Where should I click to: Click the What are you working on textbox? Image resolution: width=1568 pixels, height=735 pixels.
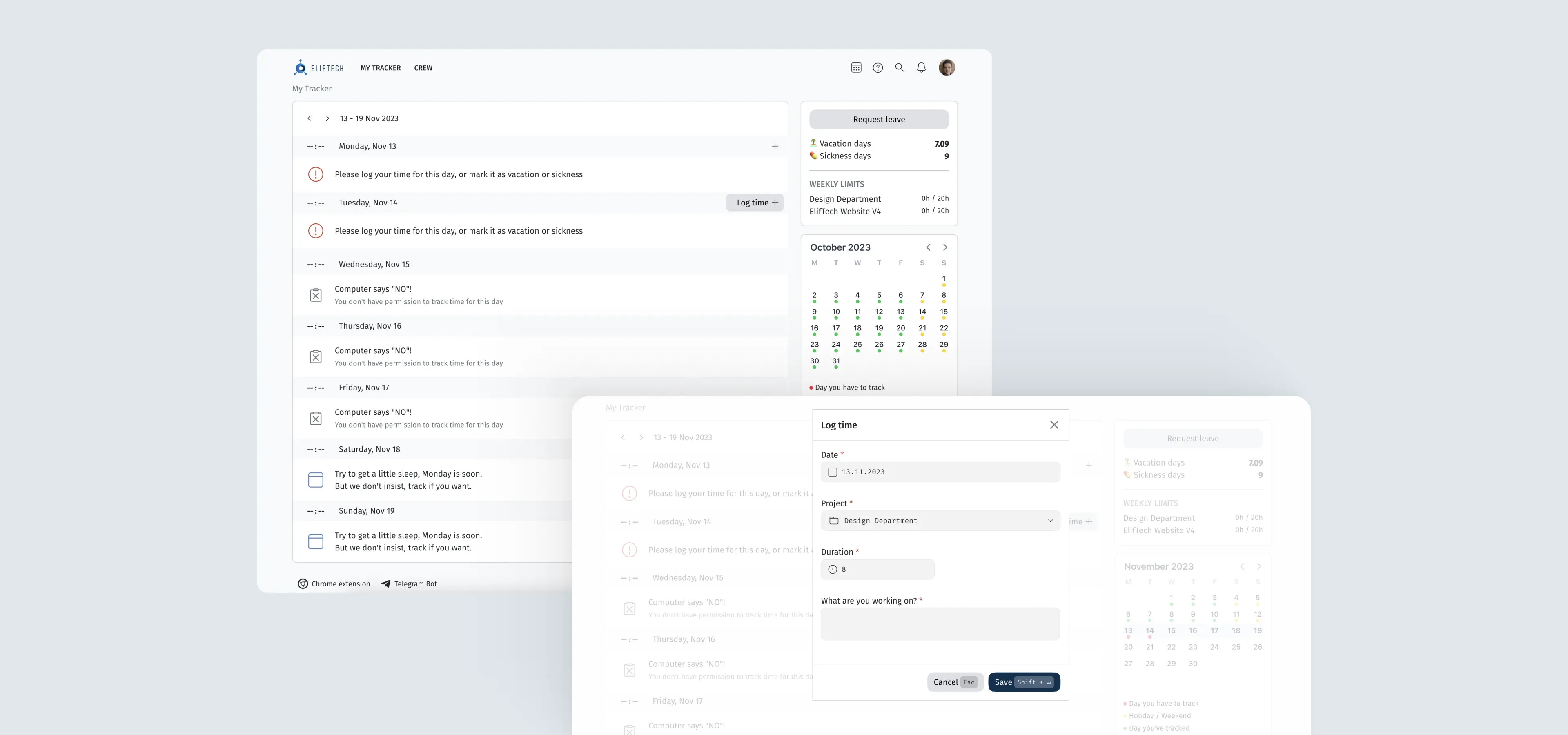(x=940, y=624)
